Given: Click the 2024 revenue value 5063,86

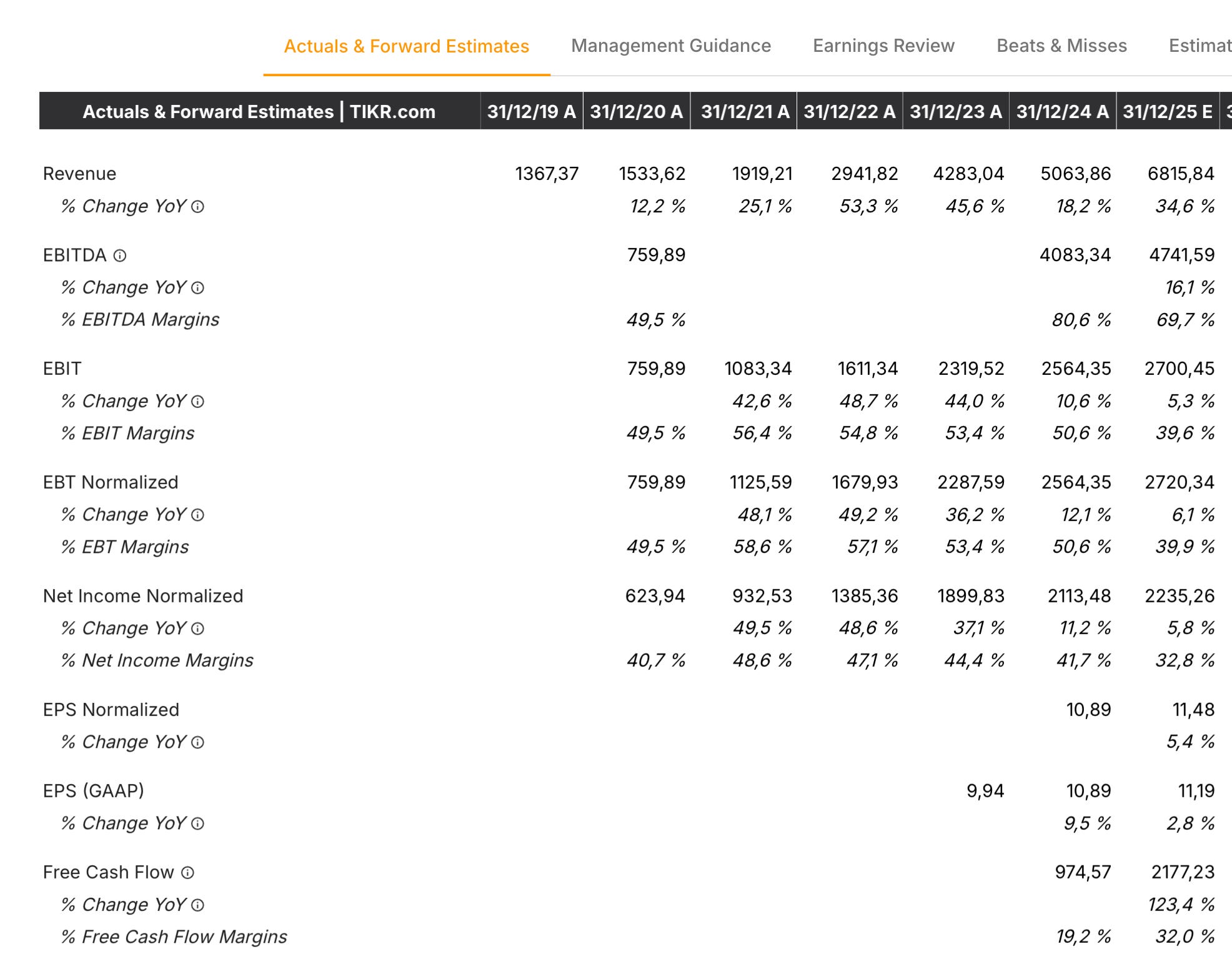Looking at the screenshot, I should pyautogui.click(x=1075, y=174).
